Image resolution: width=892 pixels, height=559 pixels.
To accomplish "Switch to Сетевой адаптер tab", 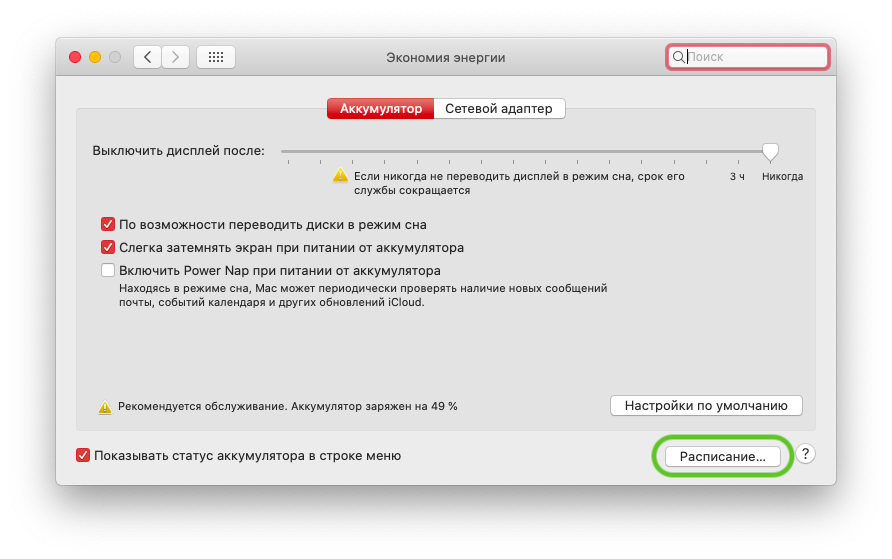I will [499, 108].
